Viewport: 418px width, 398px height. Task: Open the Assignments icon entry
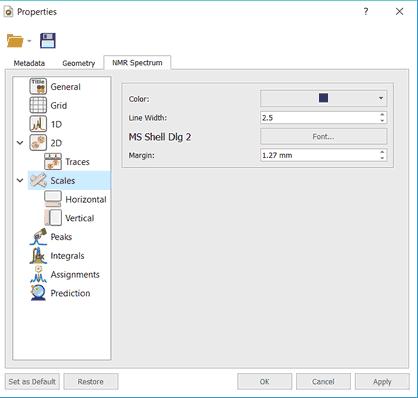(x=38, y=274)
